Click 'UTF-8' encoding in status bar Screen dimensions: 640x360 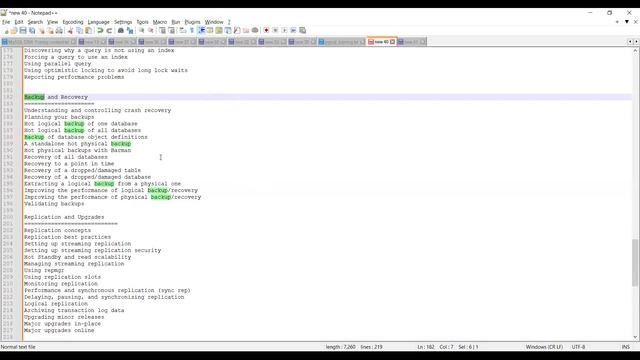coord(578,347)
